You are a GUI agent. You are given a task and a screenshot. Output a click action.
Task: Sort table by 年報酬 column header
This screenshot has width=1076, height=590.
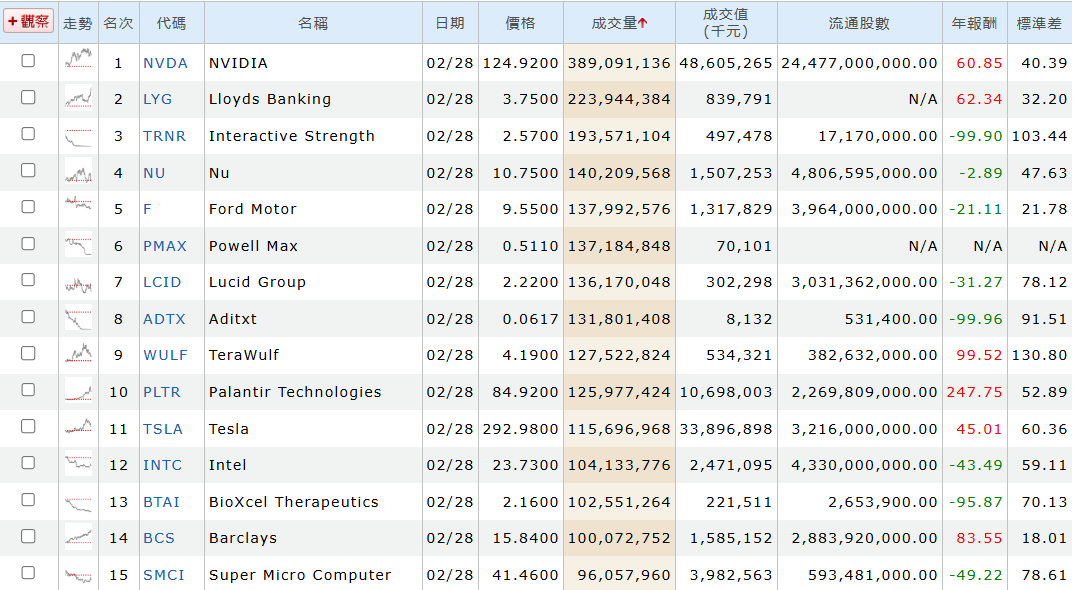pyautogui.click(x=974, y=23)
